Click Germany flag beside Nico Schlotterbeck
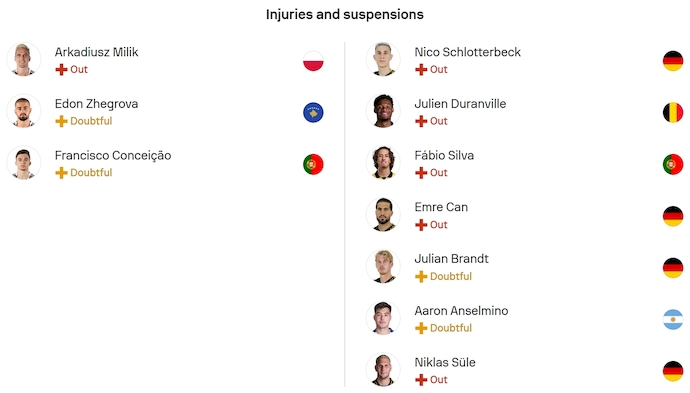Image resolution: width=690 pixels, height=393 pixels. click(x=673, y=61)
